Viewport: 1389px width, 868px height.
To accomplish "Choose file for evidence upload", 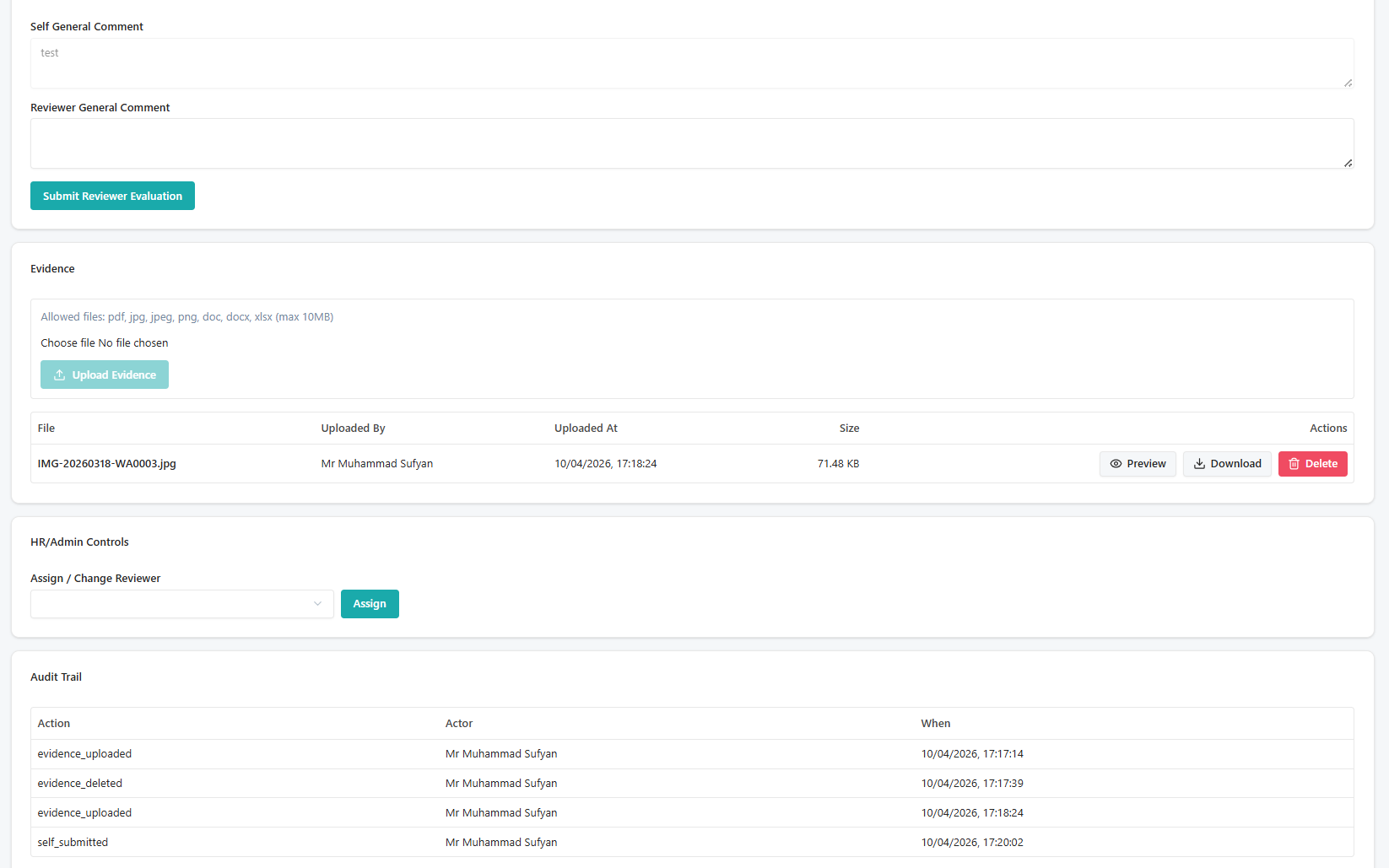I will coord(68,343).
